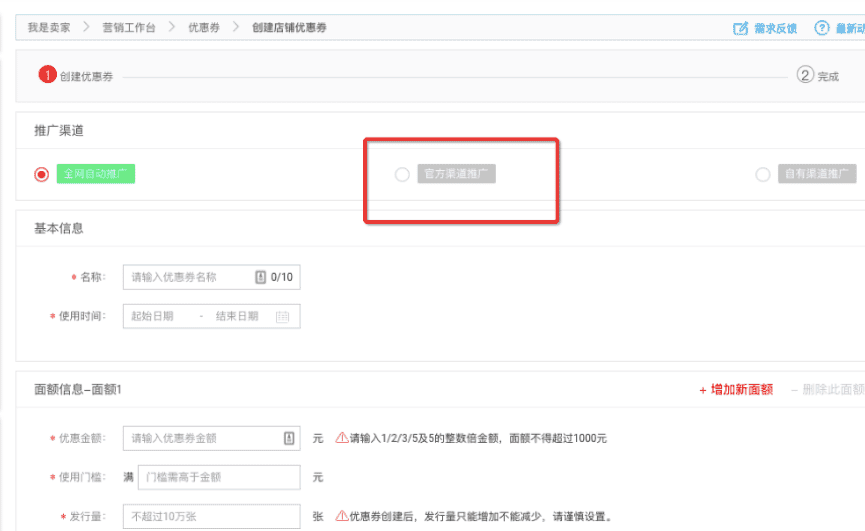Viewport: 865px width, 531px height.
Task: Select the 自有渠道推广 radio button
Action: click(763, 174)
